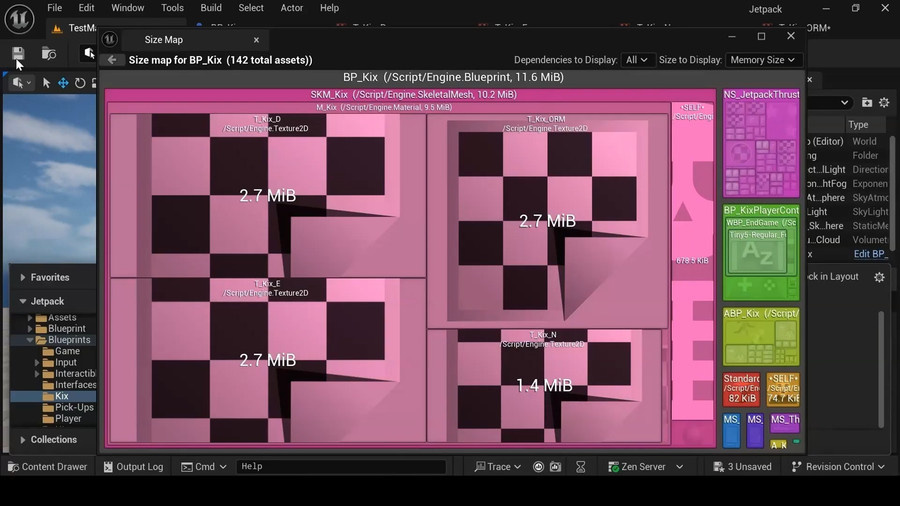Select the Kix folder
The height and width of the screenshot is (506, 900).
click(x=62, y=396)
